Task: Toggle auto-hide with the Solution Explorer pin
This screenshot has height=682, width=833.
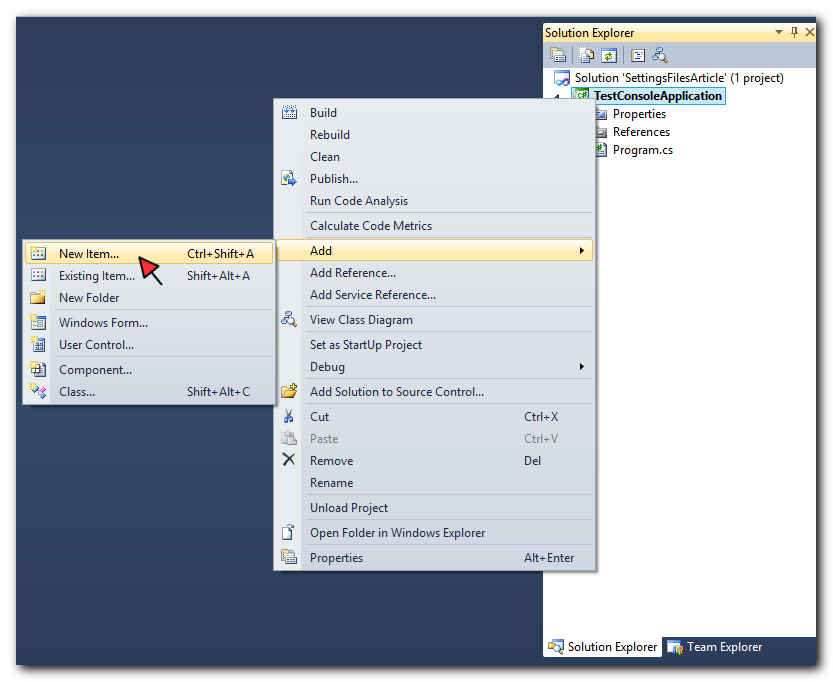Action: [x=795, y=31]
